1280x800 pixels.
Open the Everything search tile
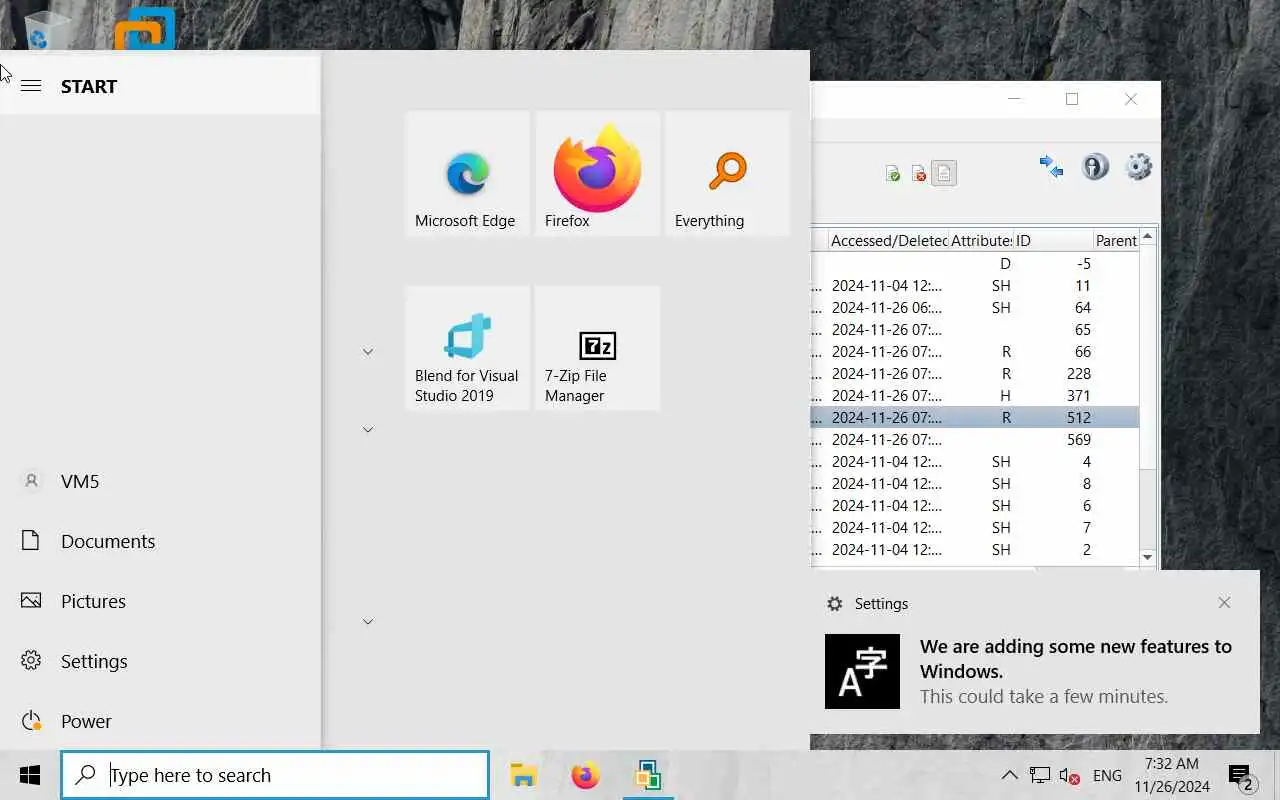coord(727,173)
